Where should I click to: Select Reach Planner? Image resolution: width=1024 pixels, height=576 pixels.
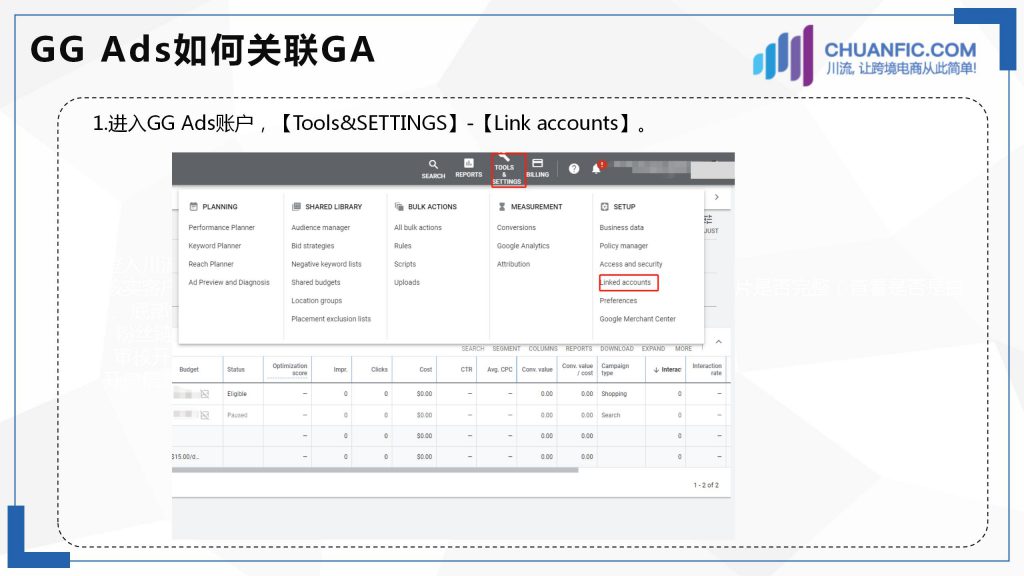211,264
